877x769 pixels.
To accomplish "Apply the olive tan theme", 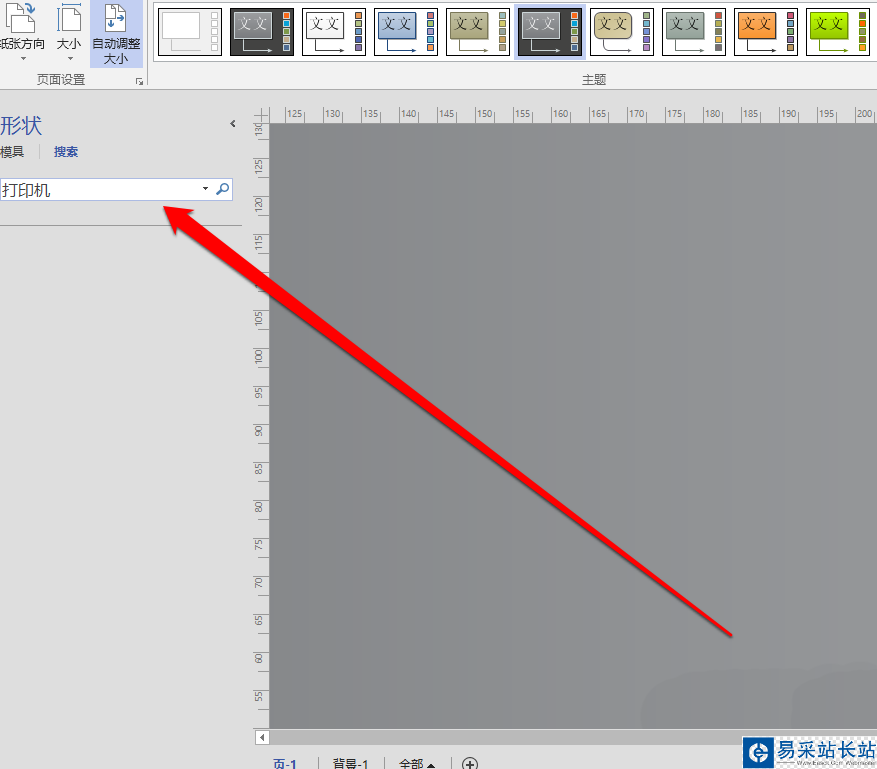I will pos(478,32).
